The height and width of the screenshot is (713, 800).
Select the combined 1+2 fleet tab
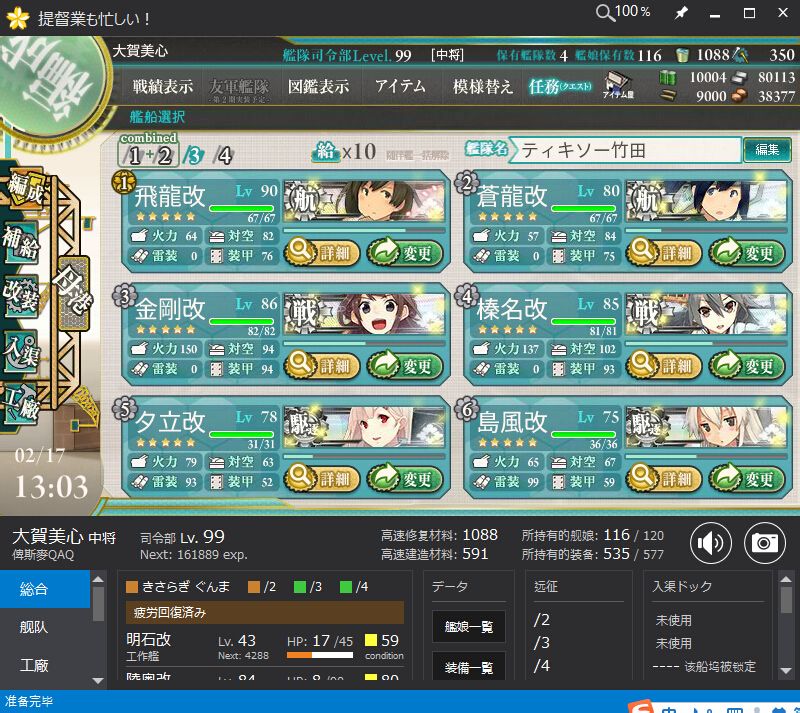(149, 151)
